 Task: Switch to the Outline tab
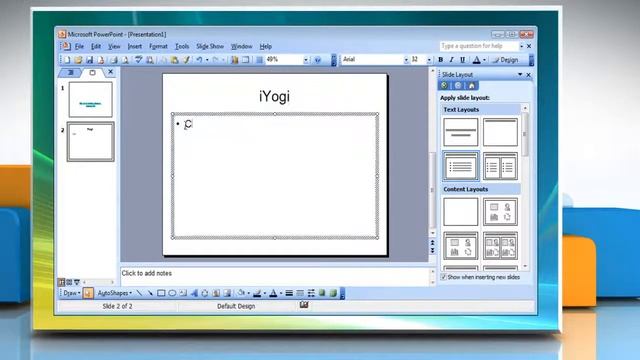pos(71,73)
